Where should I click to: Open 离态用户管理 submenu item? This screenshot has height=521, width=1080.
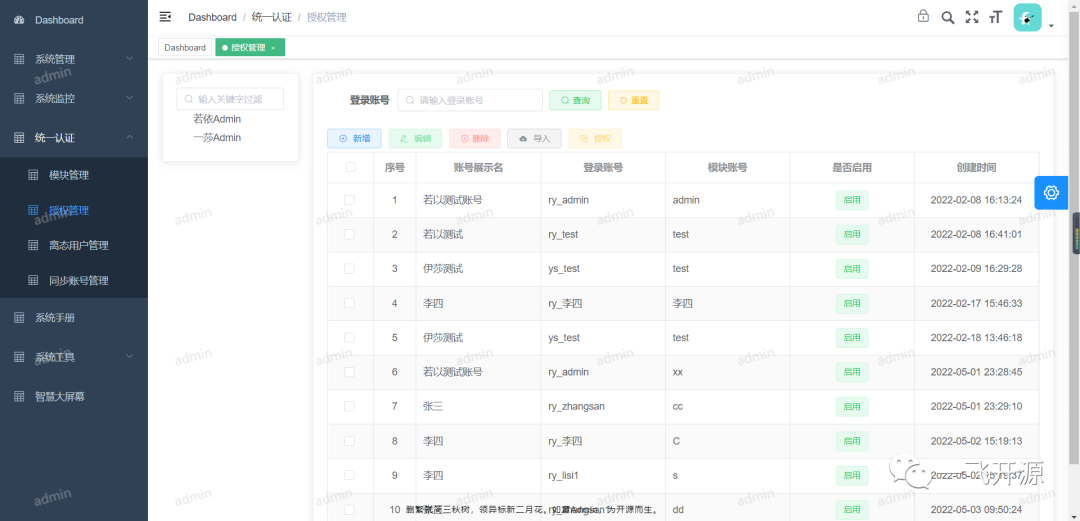(74, 245)
